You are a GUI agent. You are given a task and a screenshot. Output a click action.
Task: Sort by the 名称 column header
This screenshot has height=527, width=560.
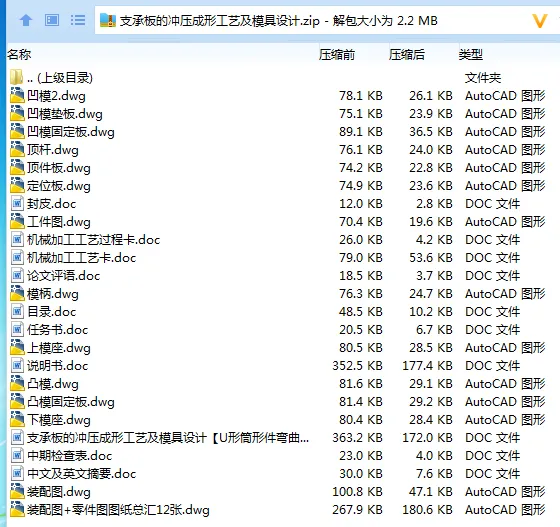pyautogui.click(x=19, y=55)
